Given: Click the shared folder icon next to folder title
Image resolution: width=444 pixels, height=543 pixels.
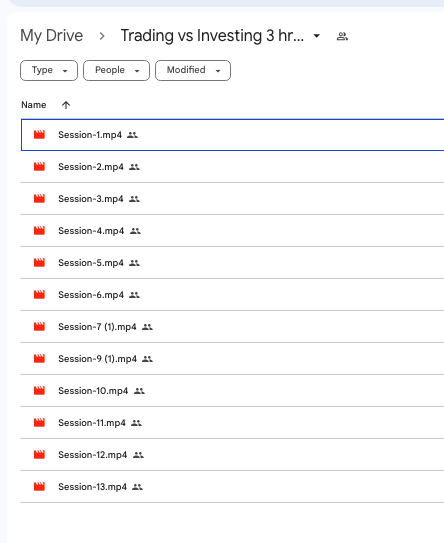Looking at the screenshot, I should (x=342, y=36).
